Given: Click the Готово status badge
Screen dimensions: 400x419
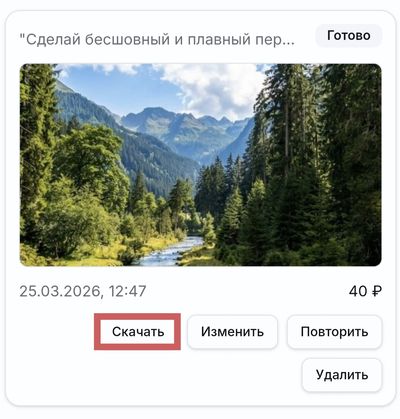Looking at the screenshot, I should 349,35.
